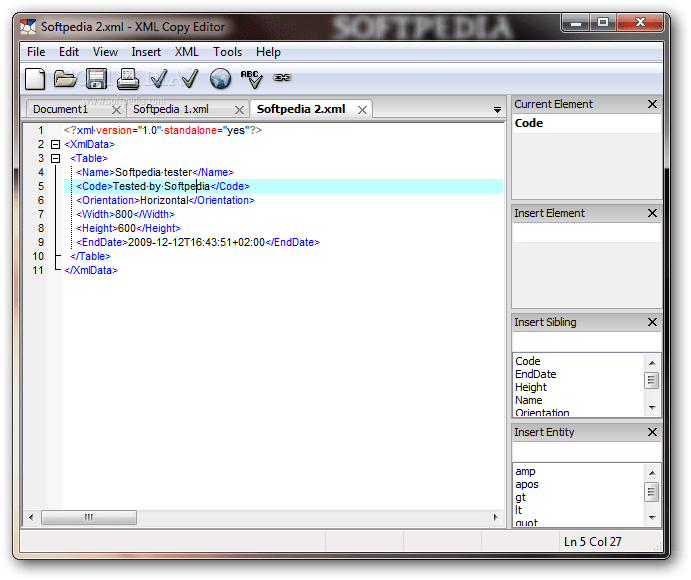691x580 pixels.
Task: Open the File menu
Action: click(36, 52)
